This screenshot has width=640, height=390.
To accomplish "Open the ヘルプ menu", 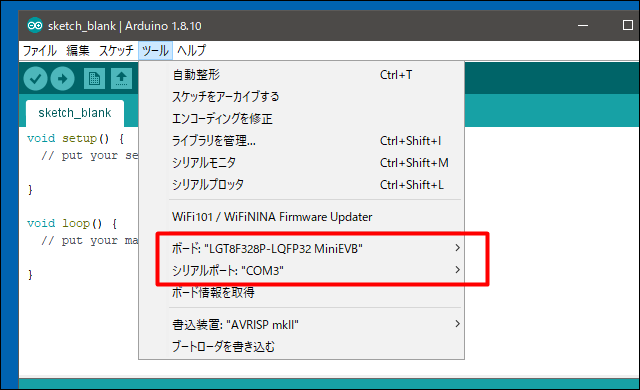I will point(191,51).
